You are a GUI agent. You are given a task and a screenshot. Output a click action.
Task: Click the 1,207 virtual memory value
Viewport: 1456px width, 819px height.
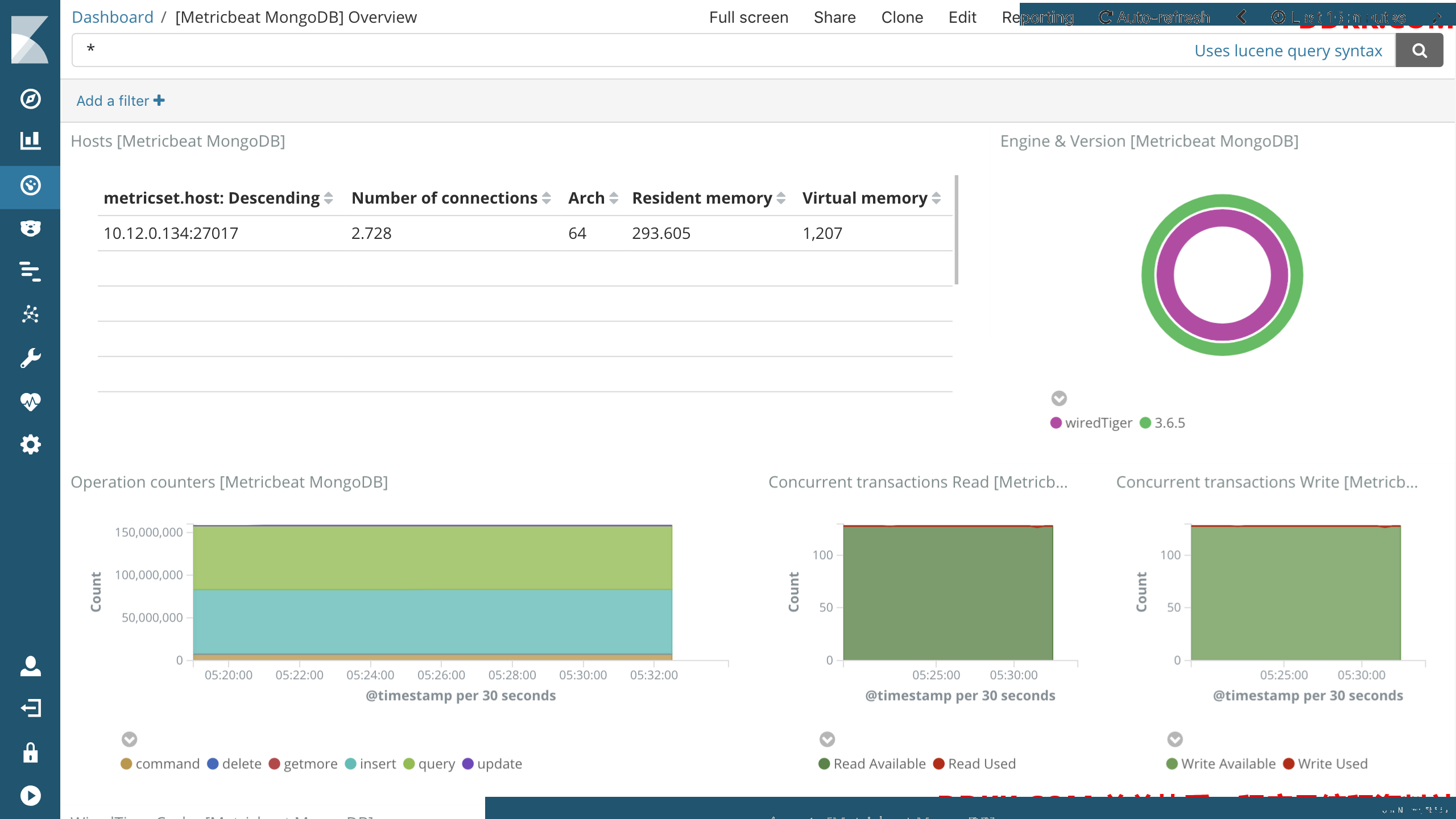pos(822,233)
